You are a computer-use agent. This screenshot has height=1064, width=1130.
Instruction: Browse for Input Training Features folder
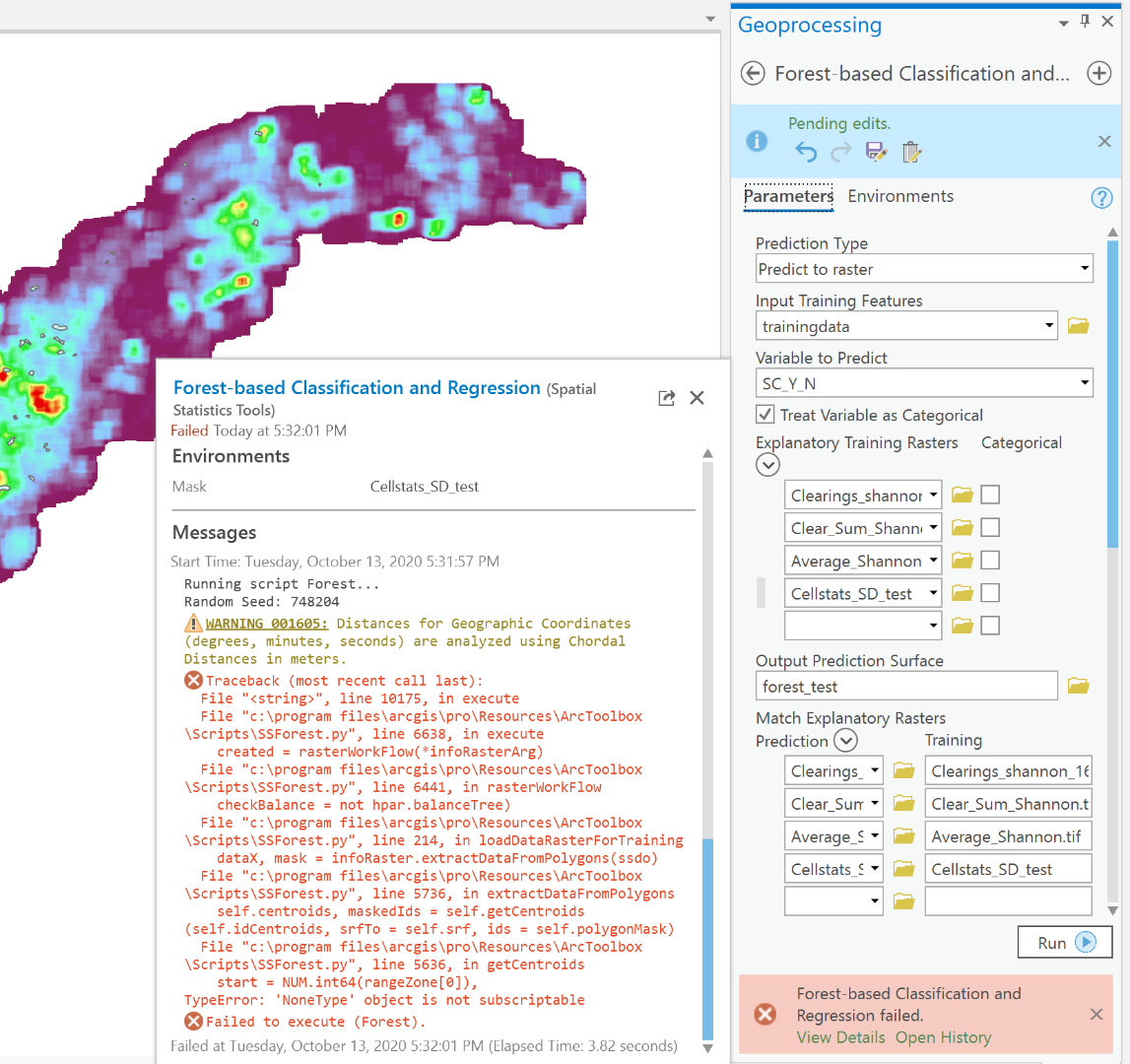pos(1078,326)
